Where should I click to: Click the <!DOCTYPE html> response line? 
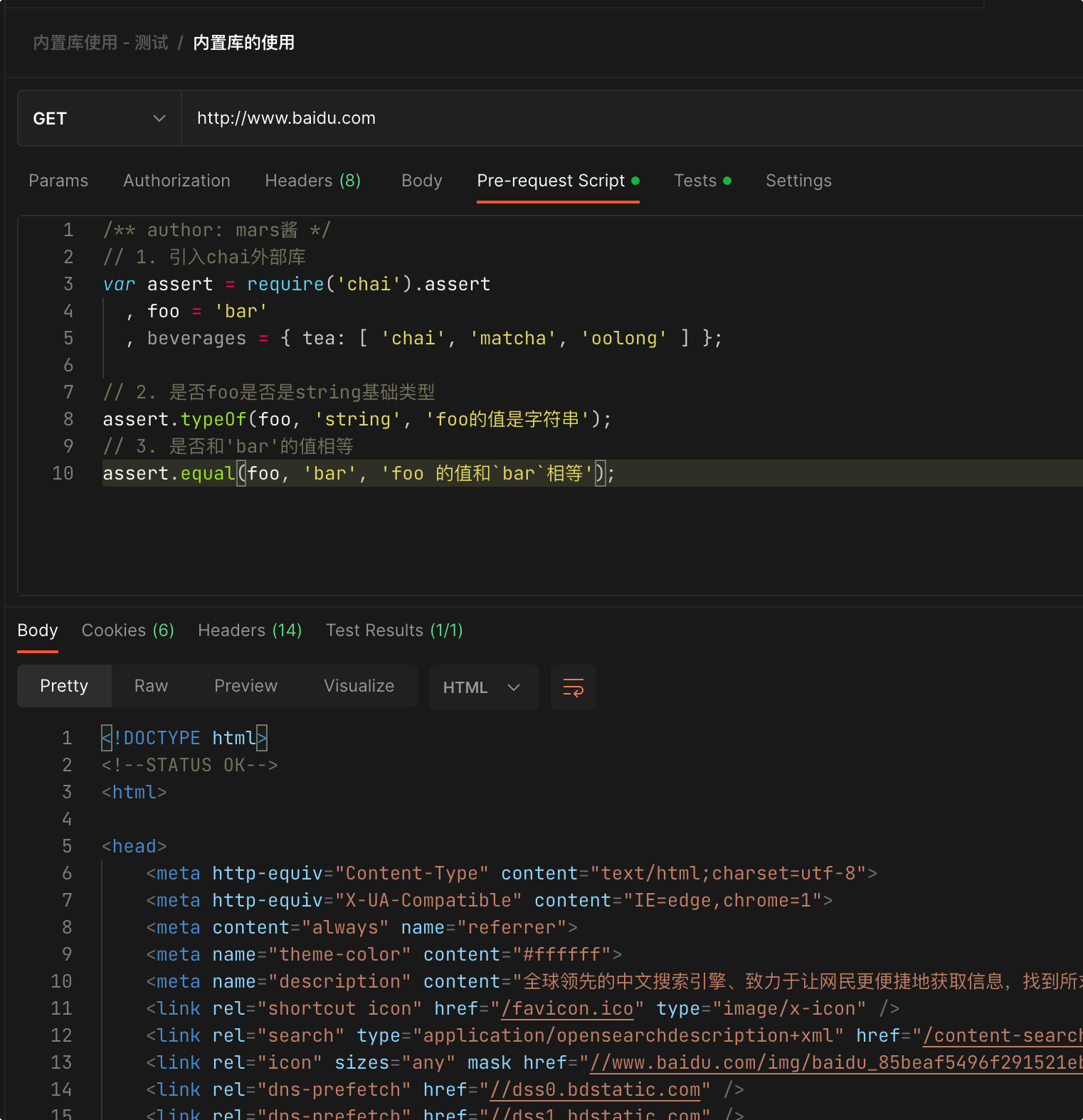184,738
